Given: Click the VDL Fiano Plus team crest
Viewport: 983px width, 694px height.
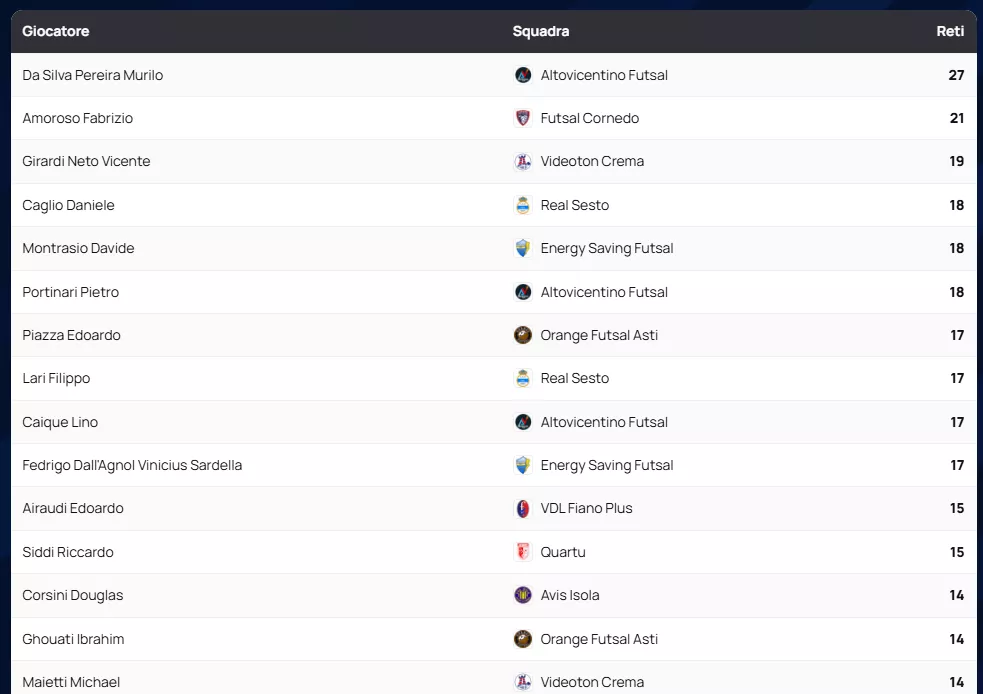Looking at the screenshot, I should [x=522, y=508].
